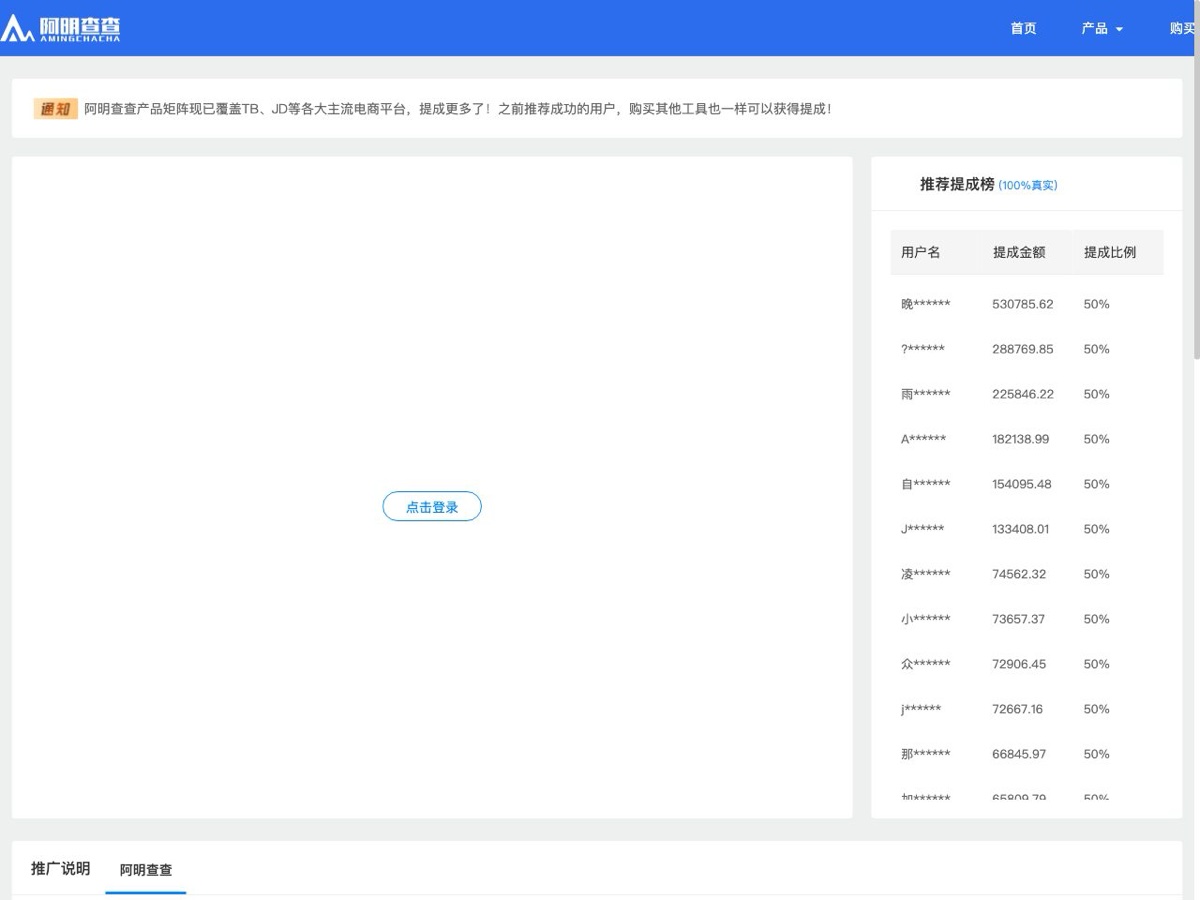Click 50% ratio in 晚****** row

[x=1096, y=304]
